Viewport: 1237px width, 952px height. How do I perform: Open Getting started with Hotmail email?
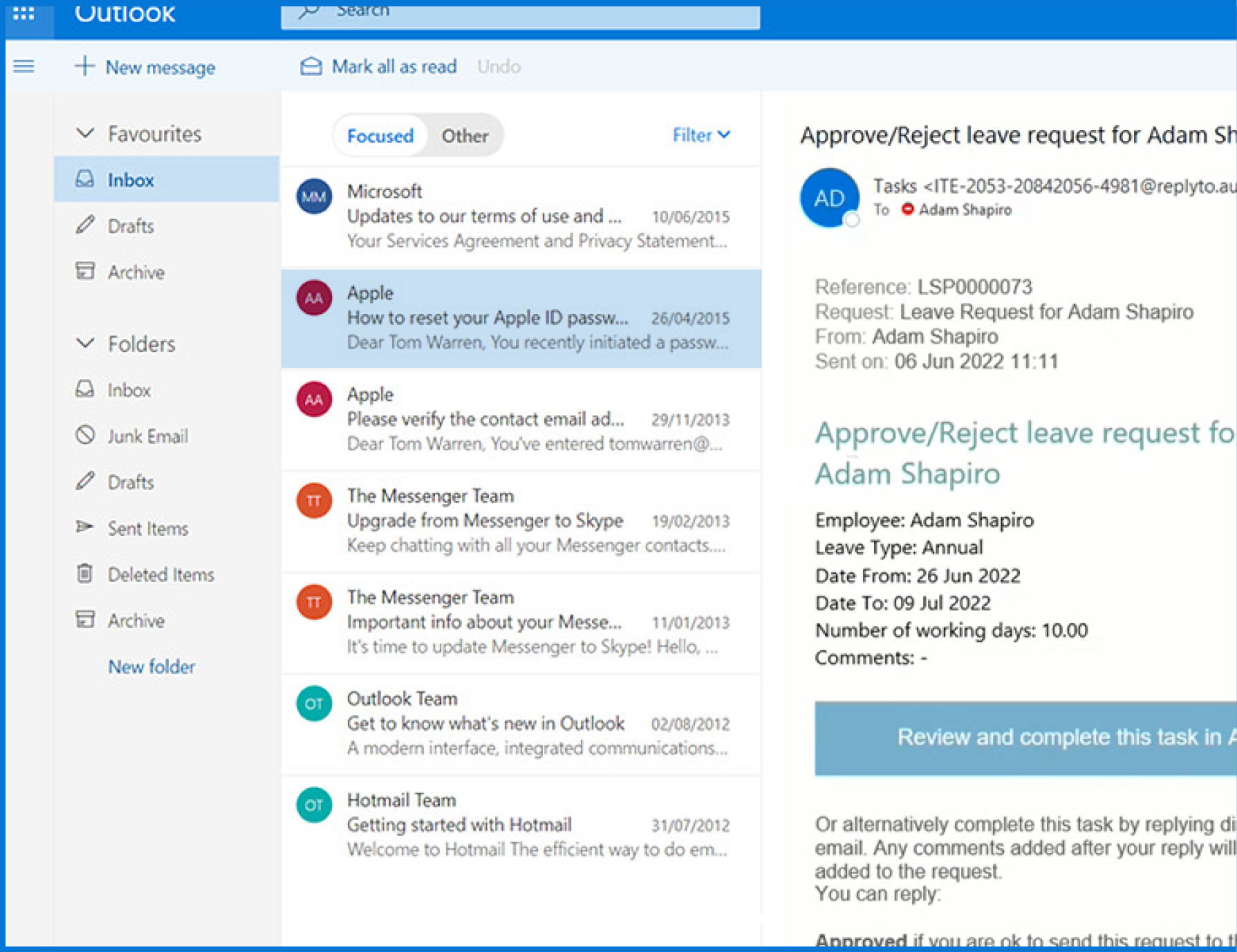[521, 825]
